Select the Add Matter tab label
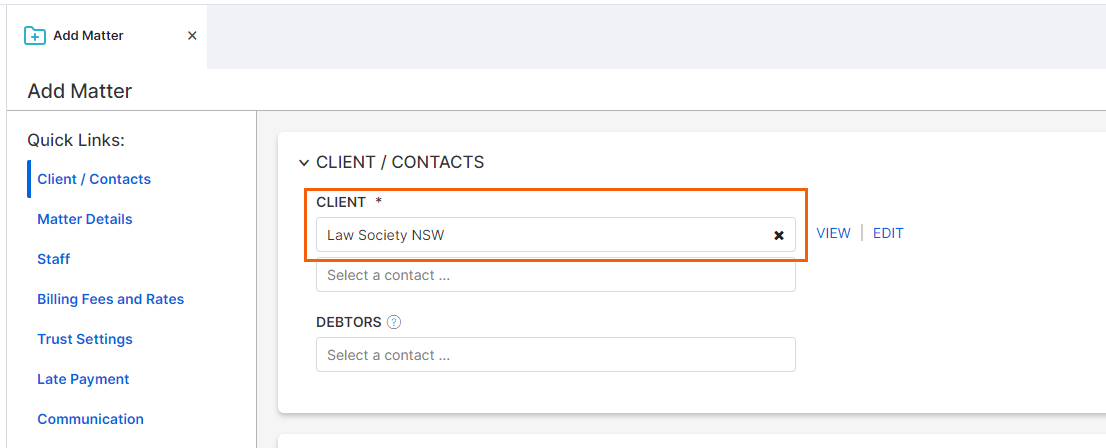The height and width of the screenshot is (448, 1106). [x=88, y=36]
